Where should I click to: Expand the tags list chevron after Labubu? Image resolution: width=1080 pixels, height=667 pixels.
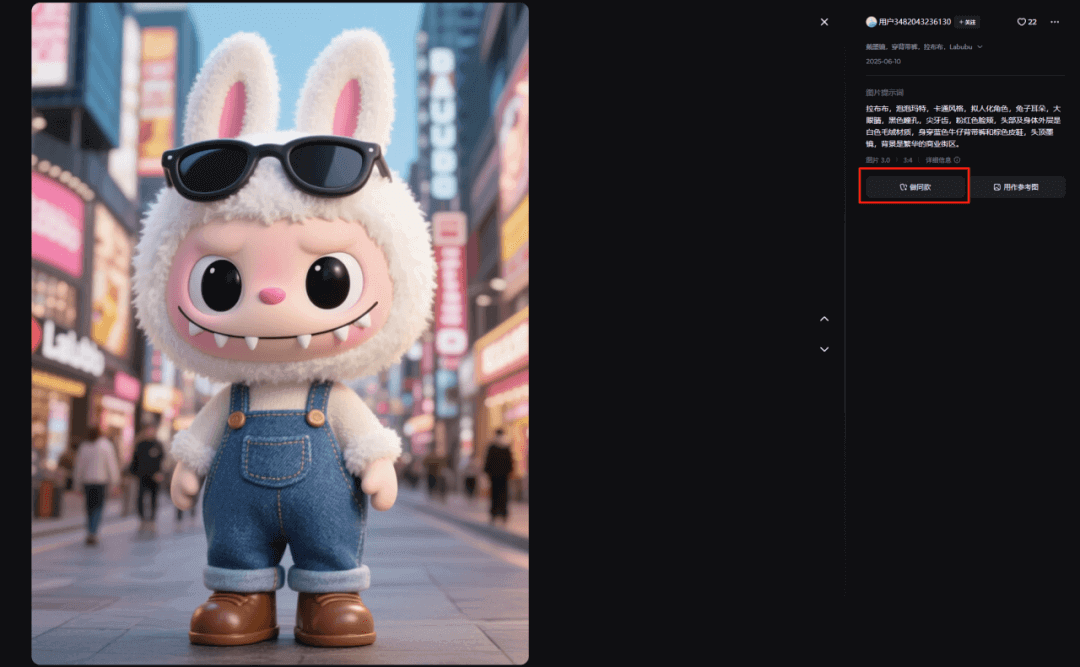pyautogui.click(x=980, y=47)
